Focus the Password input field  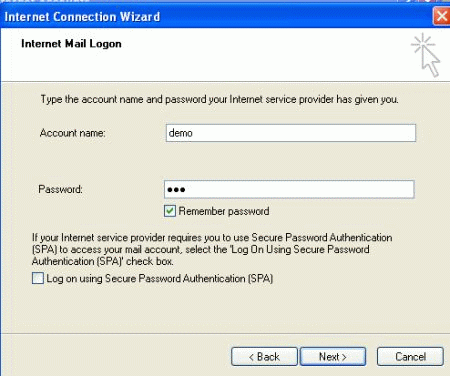[x=289, y=189]
